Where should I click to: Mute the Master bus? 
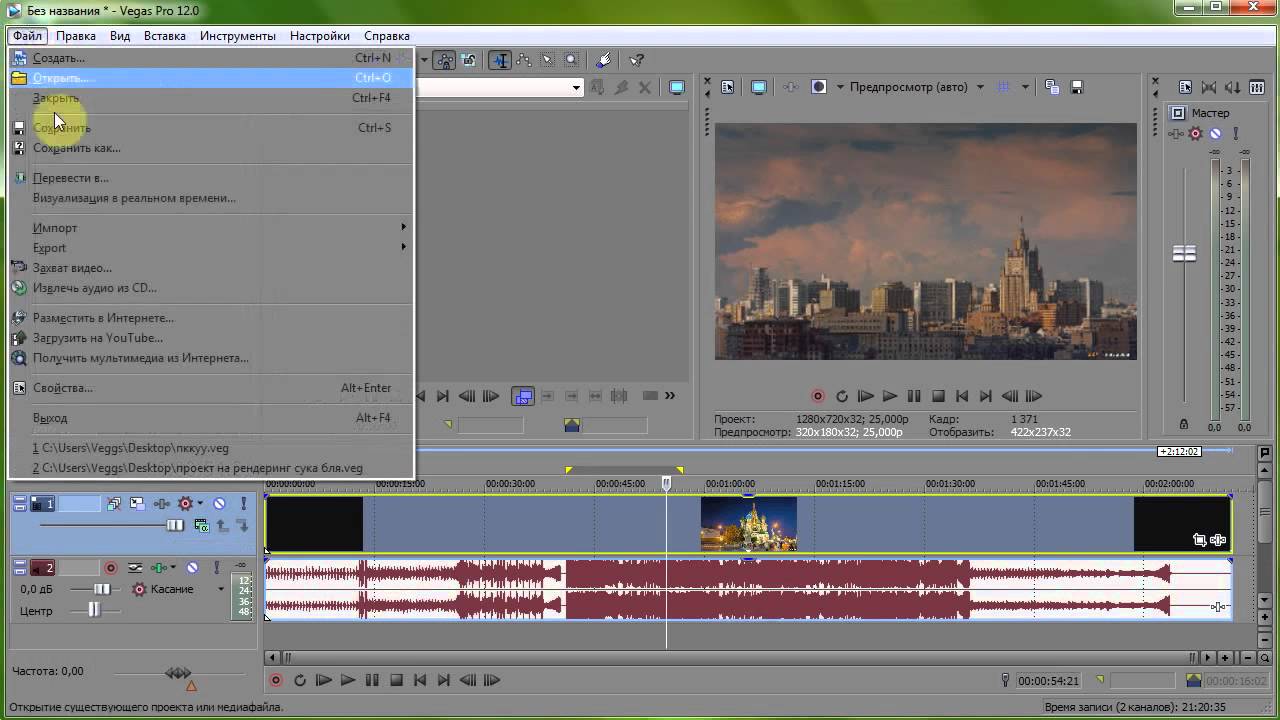click(x=1216, y=133)
